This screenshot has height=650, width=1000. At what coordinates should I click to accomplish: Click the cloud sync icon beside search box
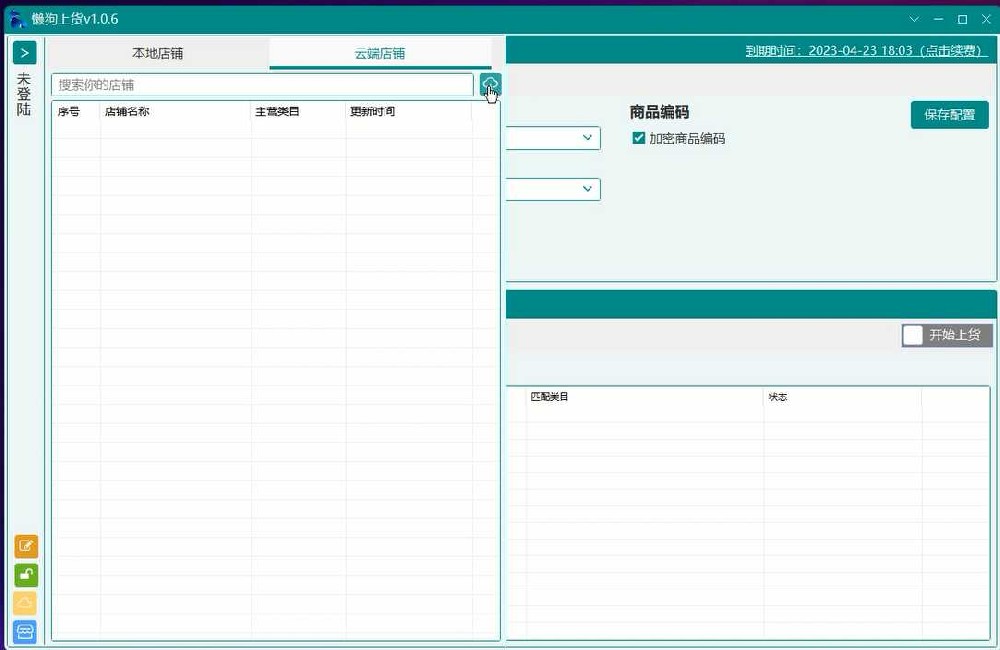490,84
